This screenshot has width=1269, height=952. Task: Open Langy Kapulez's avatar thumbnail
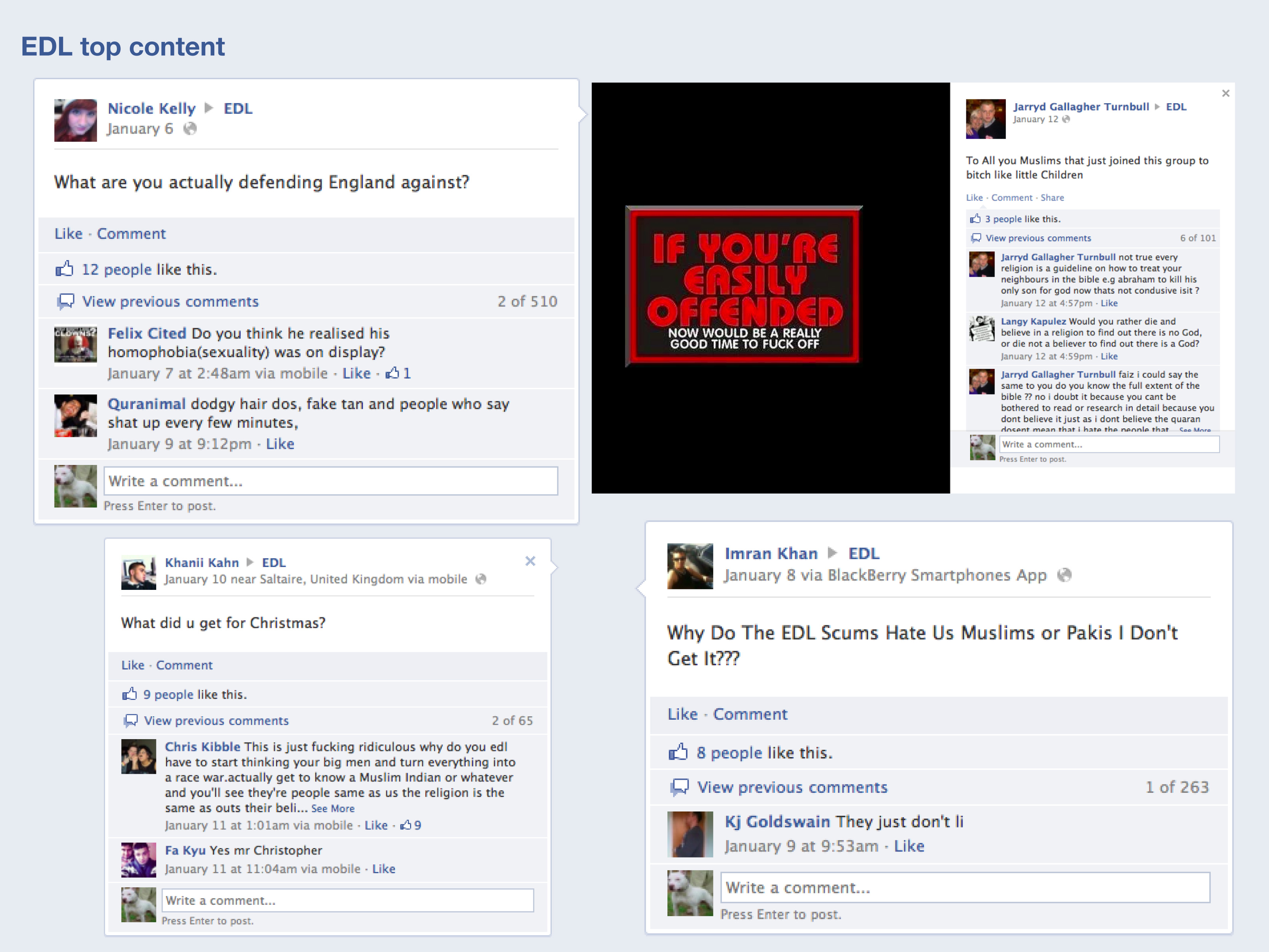coord(982,328)
